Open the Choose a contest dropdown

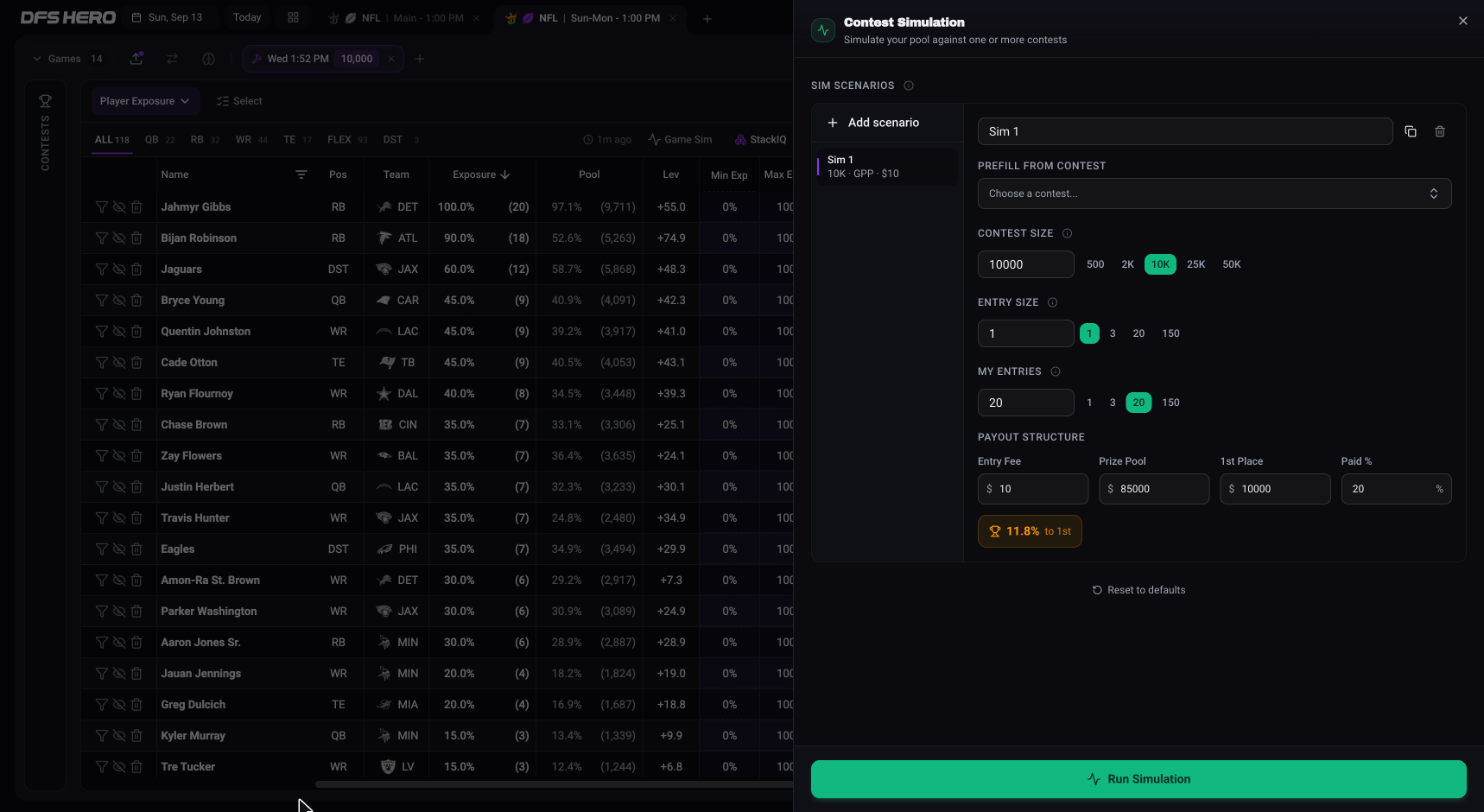(1214, 194)
